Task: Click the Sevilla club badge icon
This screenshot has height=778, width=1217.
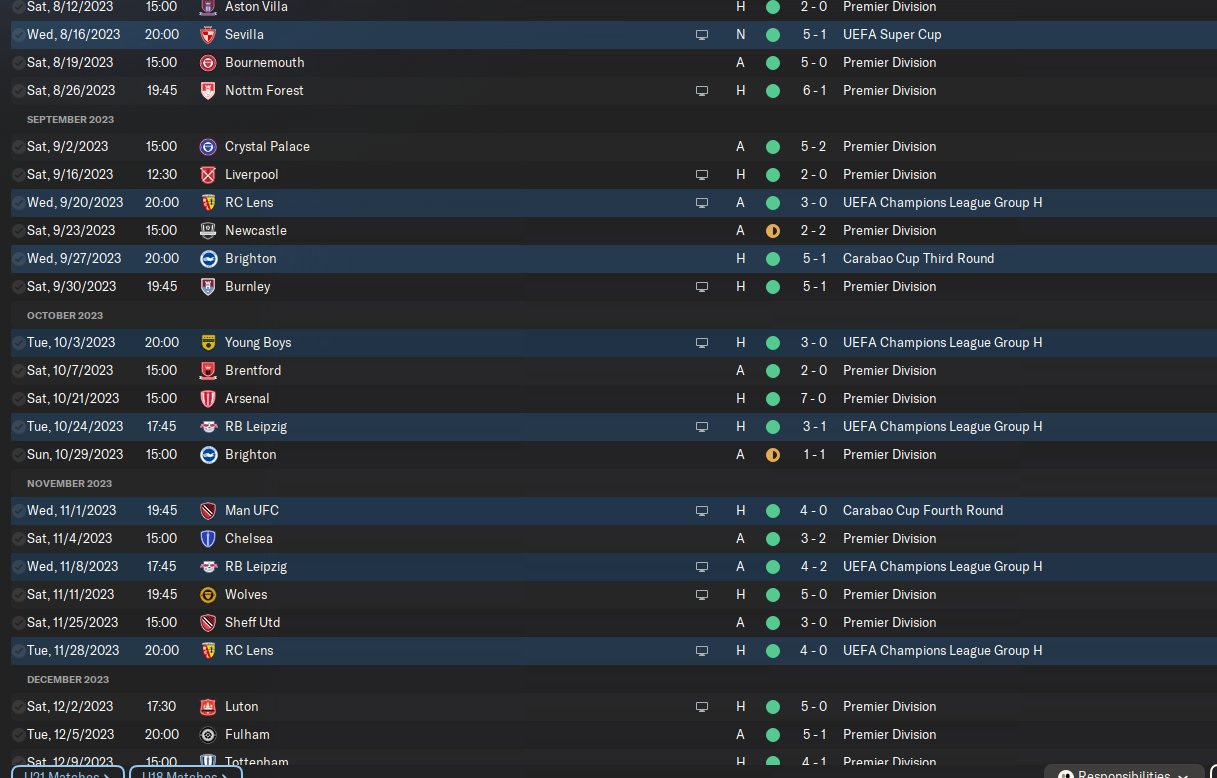Action: pos(208,34)
